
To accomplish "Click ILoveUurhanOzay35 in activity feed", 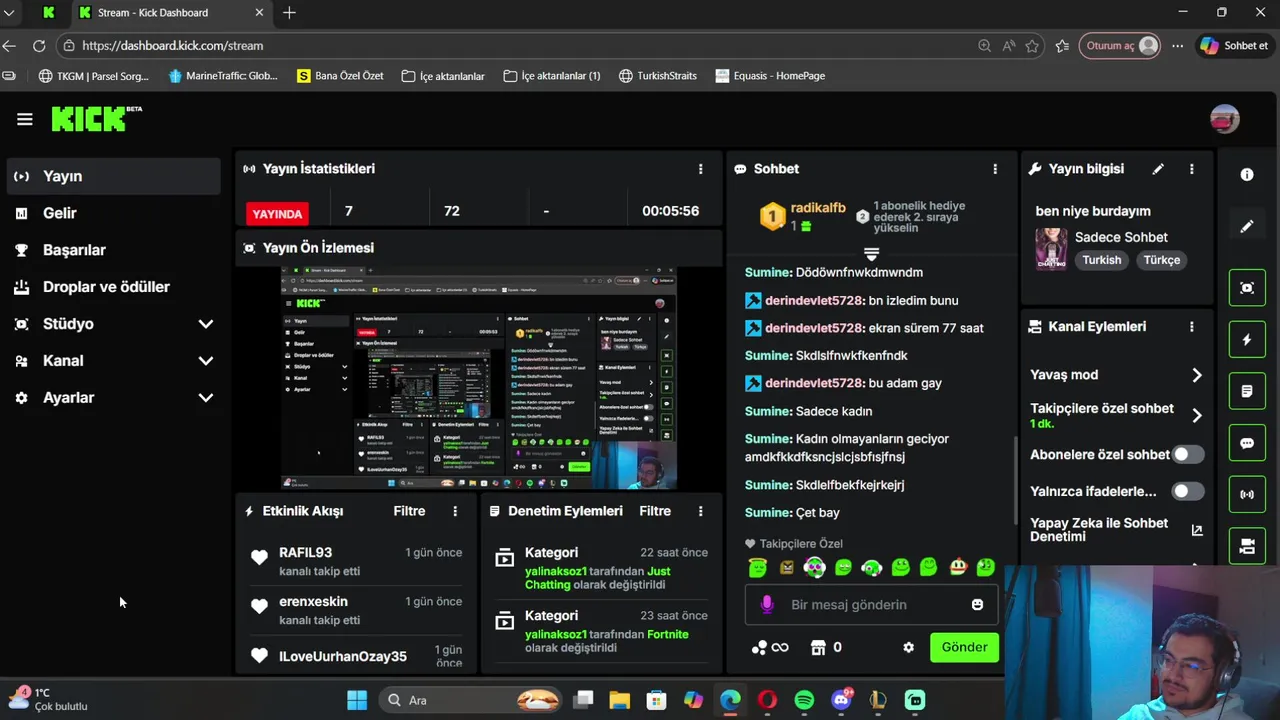I will point(343,657).
